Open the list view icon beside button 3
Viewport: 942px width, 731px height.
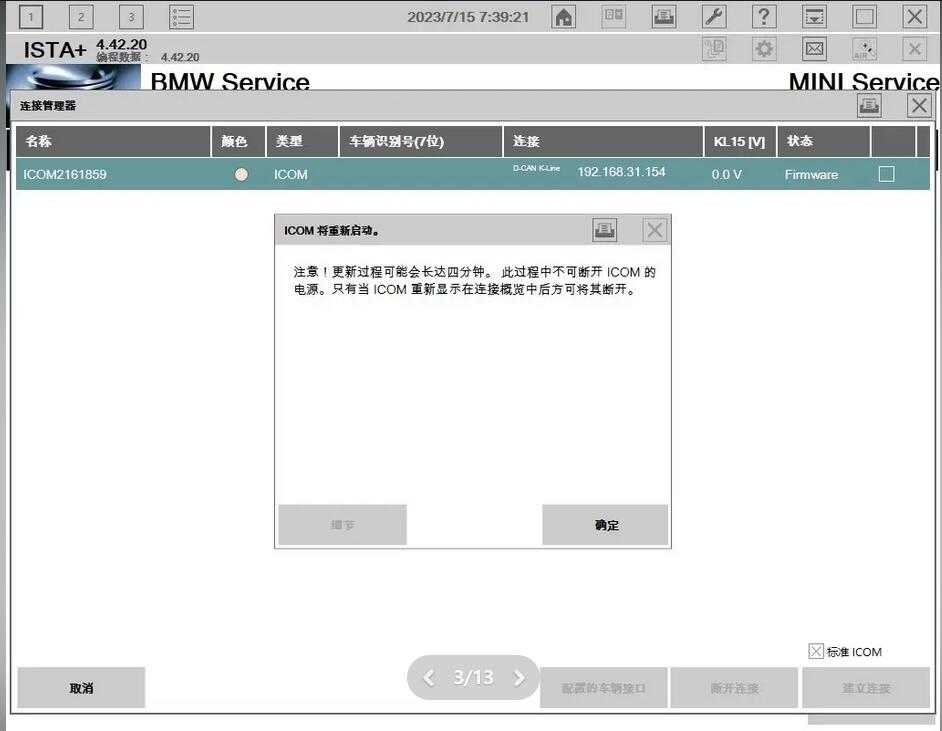[181, 17]
